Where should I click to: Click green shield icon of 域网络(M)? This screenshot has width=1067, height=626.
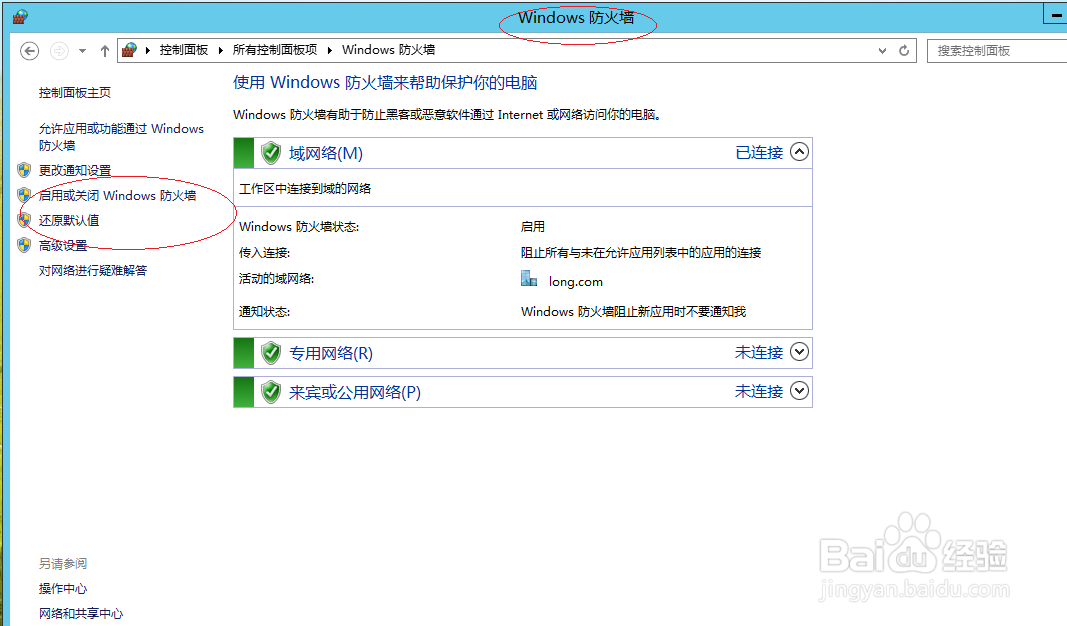tap(271, 153)
